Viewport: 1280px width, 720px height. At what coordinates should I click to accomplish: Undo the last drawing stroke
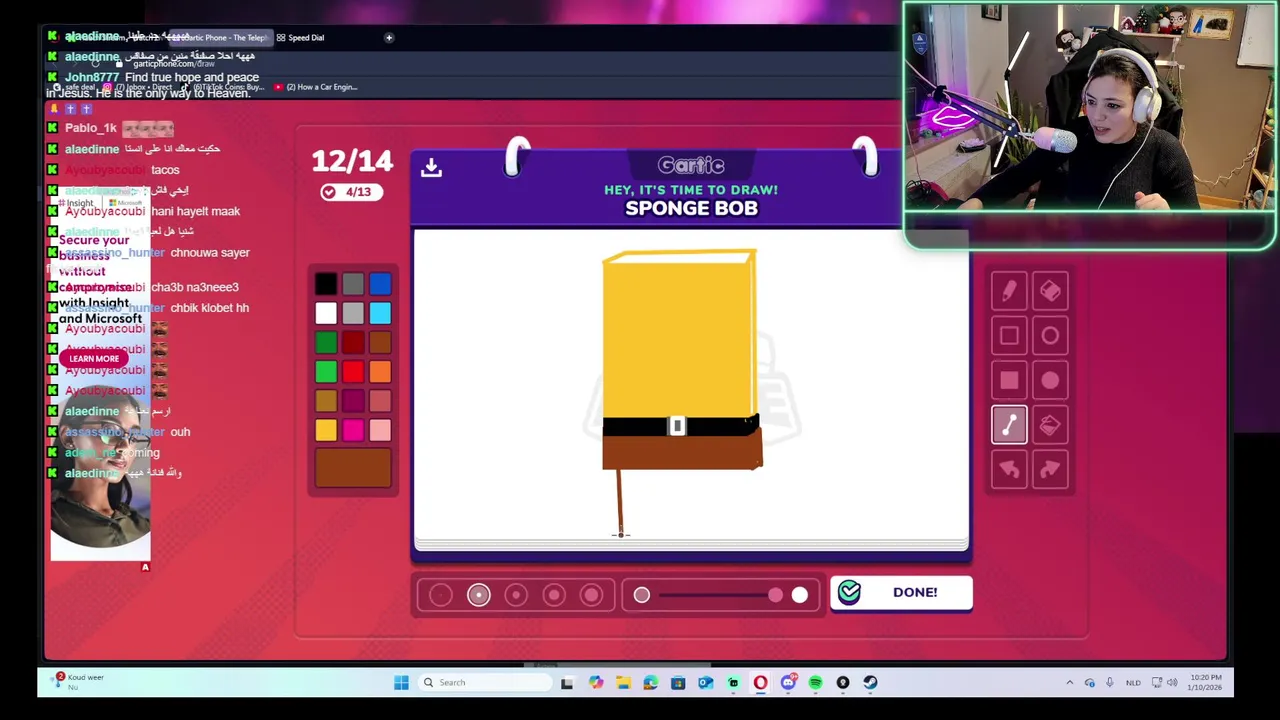[1009, 469]
